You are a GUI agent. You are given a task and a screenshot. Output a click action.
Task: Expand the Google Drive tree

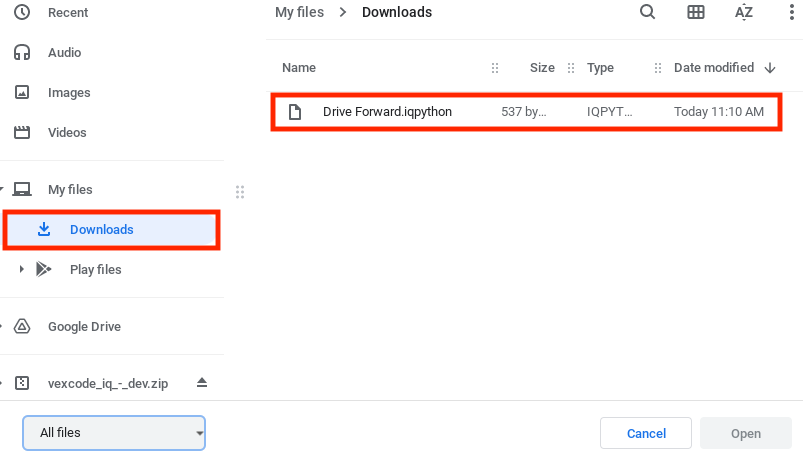coord(3,327)
